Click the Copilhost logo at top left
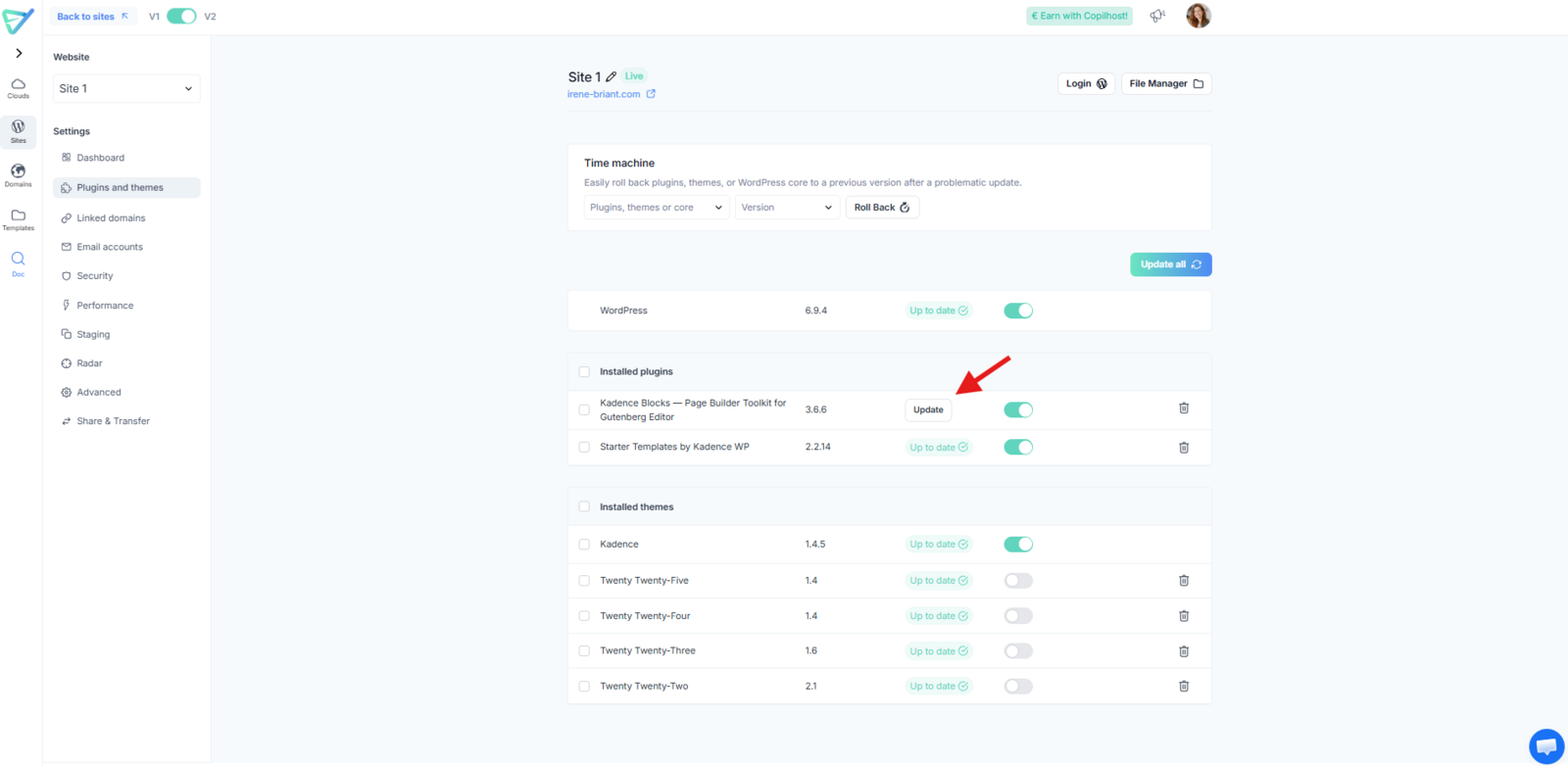 point(19,20)
